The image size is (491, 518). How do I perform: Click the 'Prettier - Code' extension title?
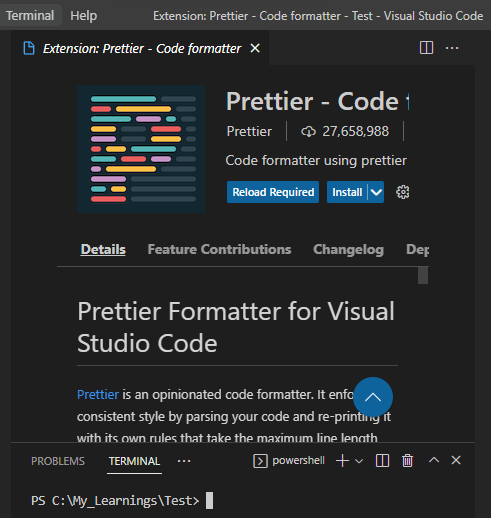[x=317, y=101]
